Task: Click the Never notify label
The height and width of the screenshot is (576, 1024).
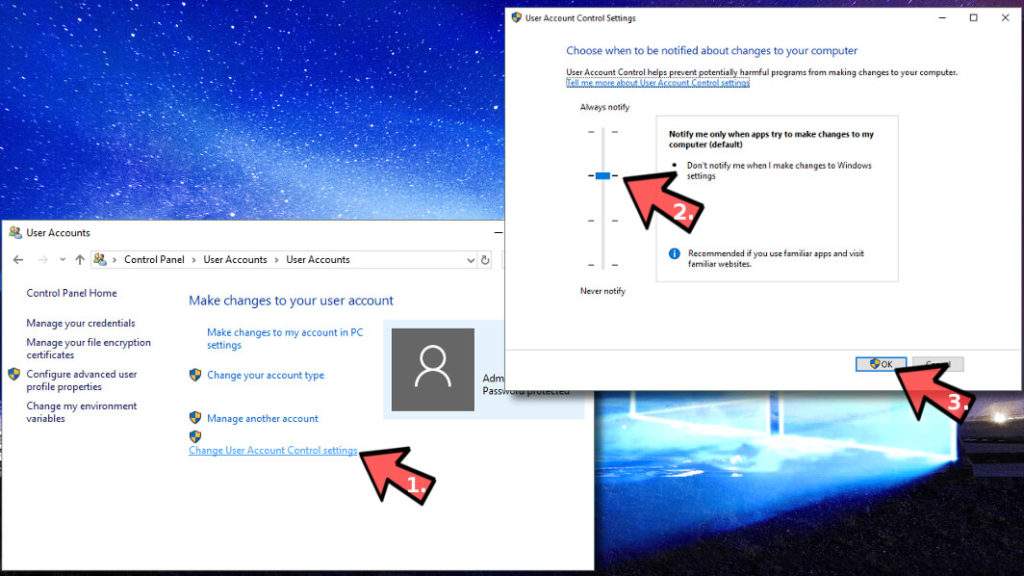Action: pyautogui.click(x=603, y=291)
